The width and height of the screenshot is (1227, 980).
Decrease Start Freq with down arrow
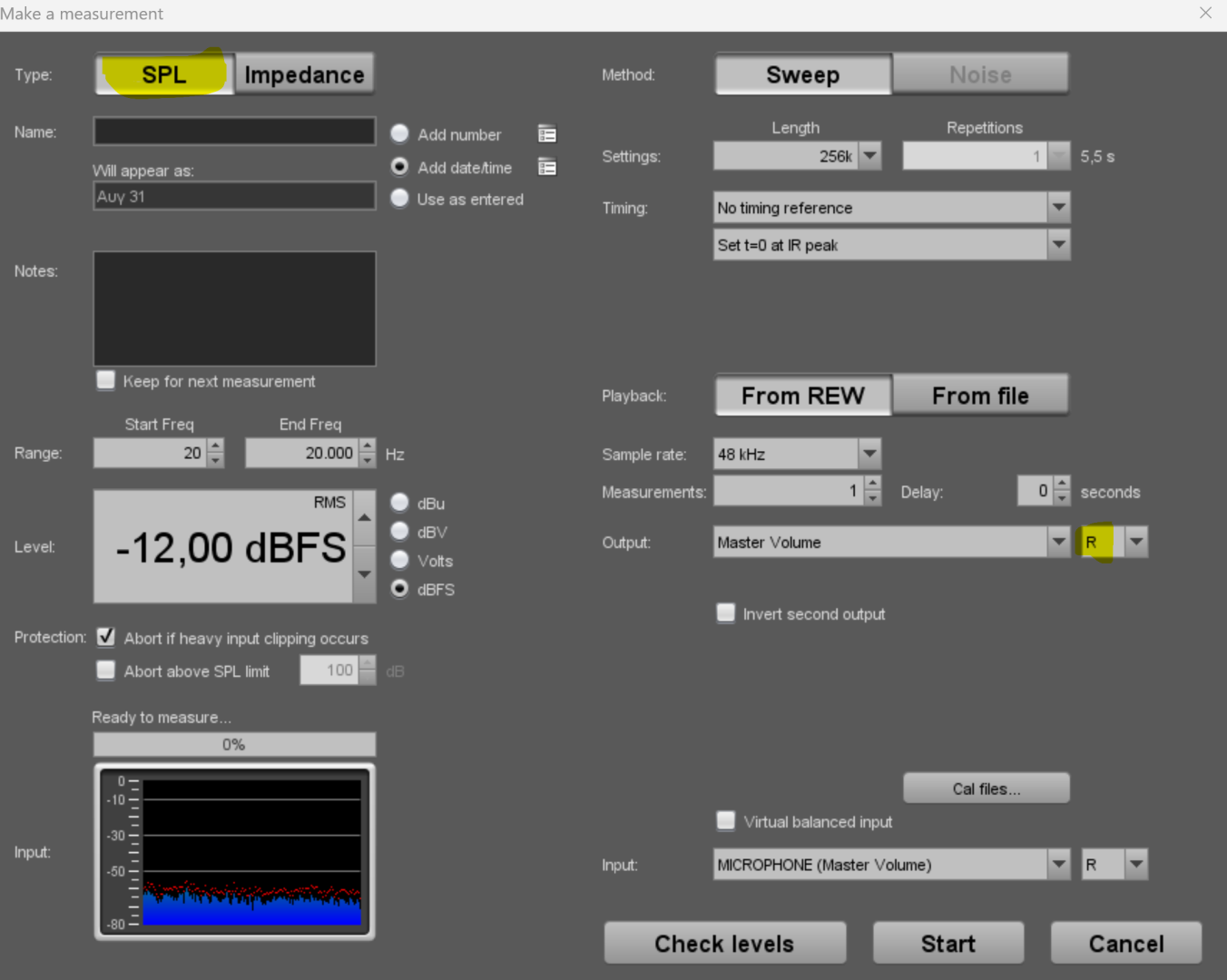point(215,460)
